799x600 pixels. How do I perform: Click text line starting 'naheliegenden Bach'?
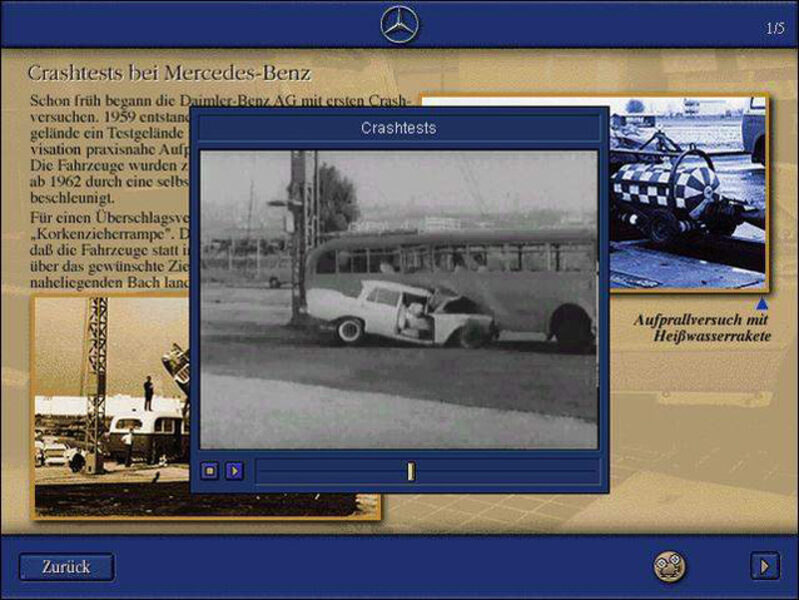click(x=110, y=282)
